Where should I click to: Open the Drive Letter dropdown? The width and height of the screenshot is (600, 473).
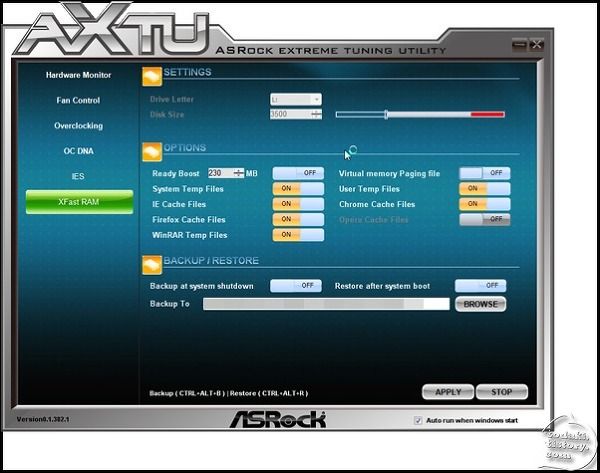pyautogui.click(x=296, y=99)
